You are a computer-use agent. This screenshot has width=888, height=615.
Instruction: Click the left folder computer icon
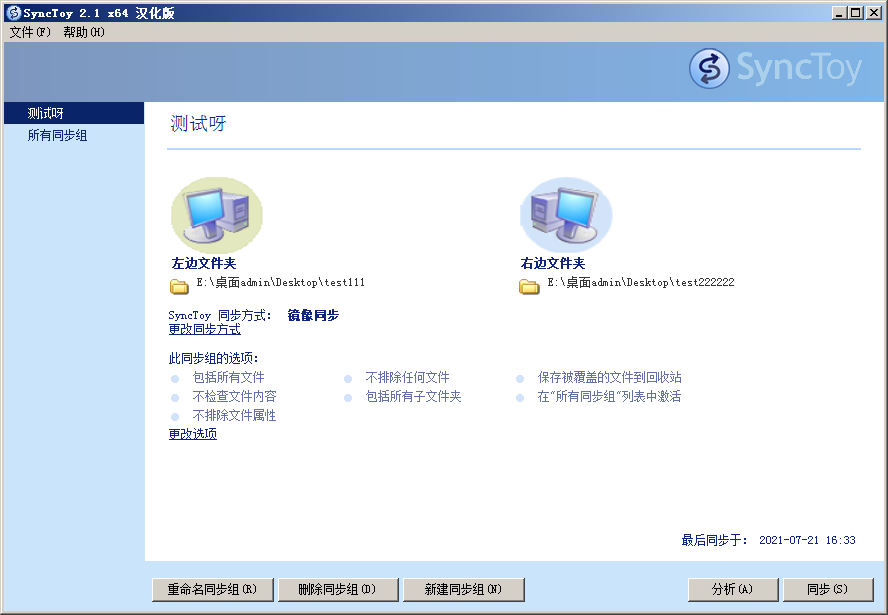pyautogui.click(x=217, y=215)
